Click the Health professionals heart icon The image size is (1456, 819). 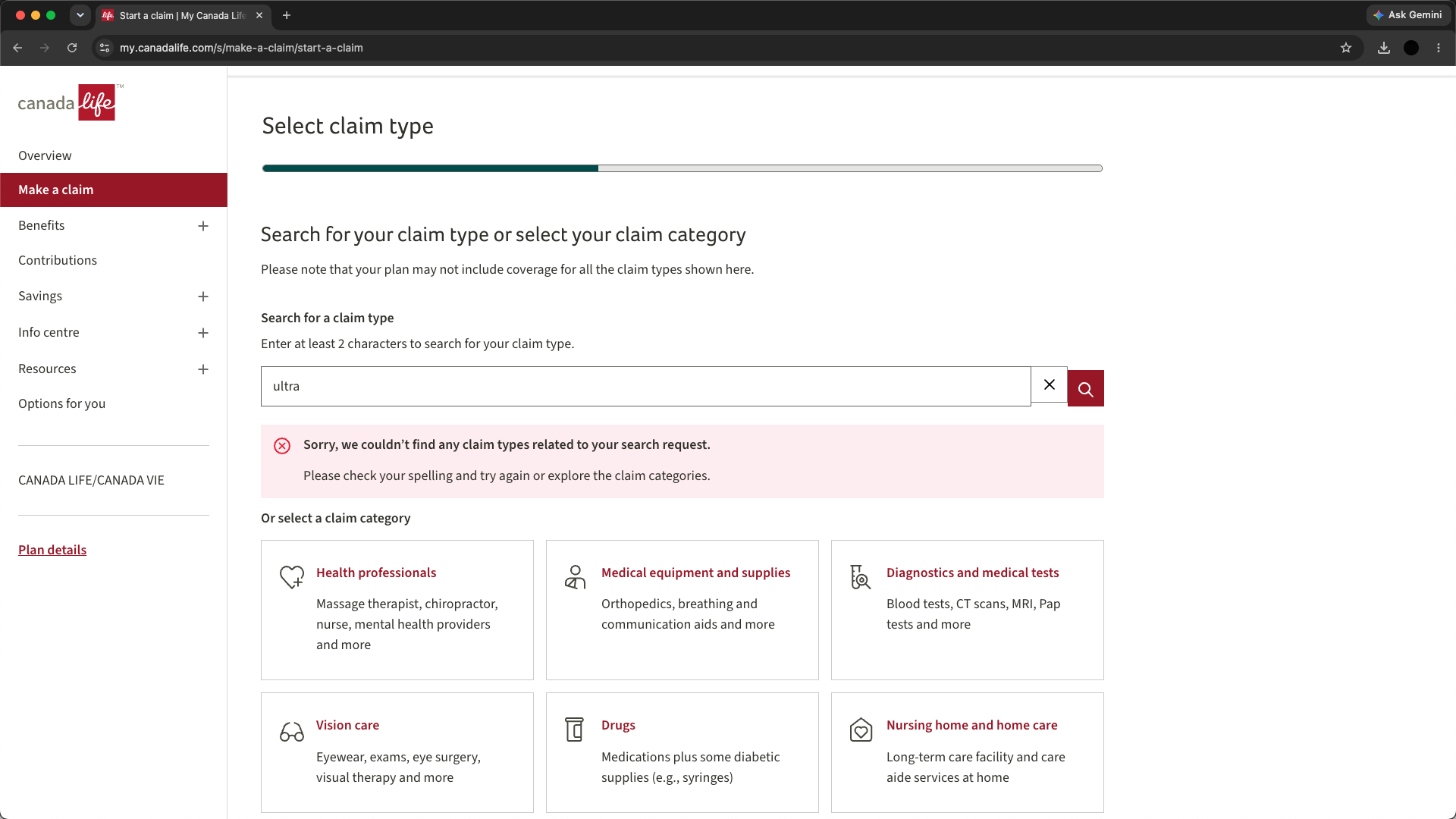coord(292,577)
